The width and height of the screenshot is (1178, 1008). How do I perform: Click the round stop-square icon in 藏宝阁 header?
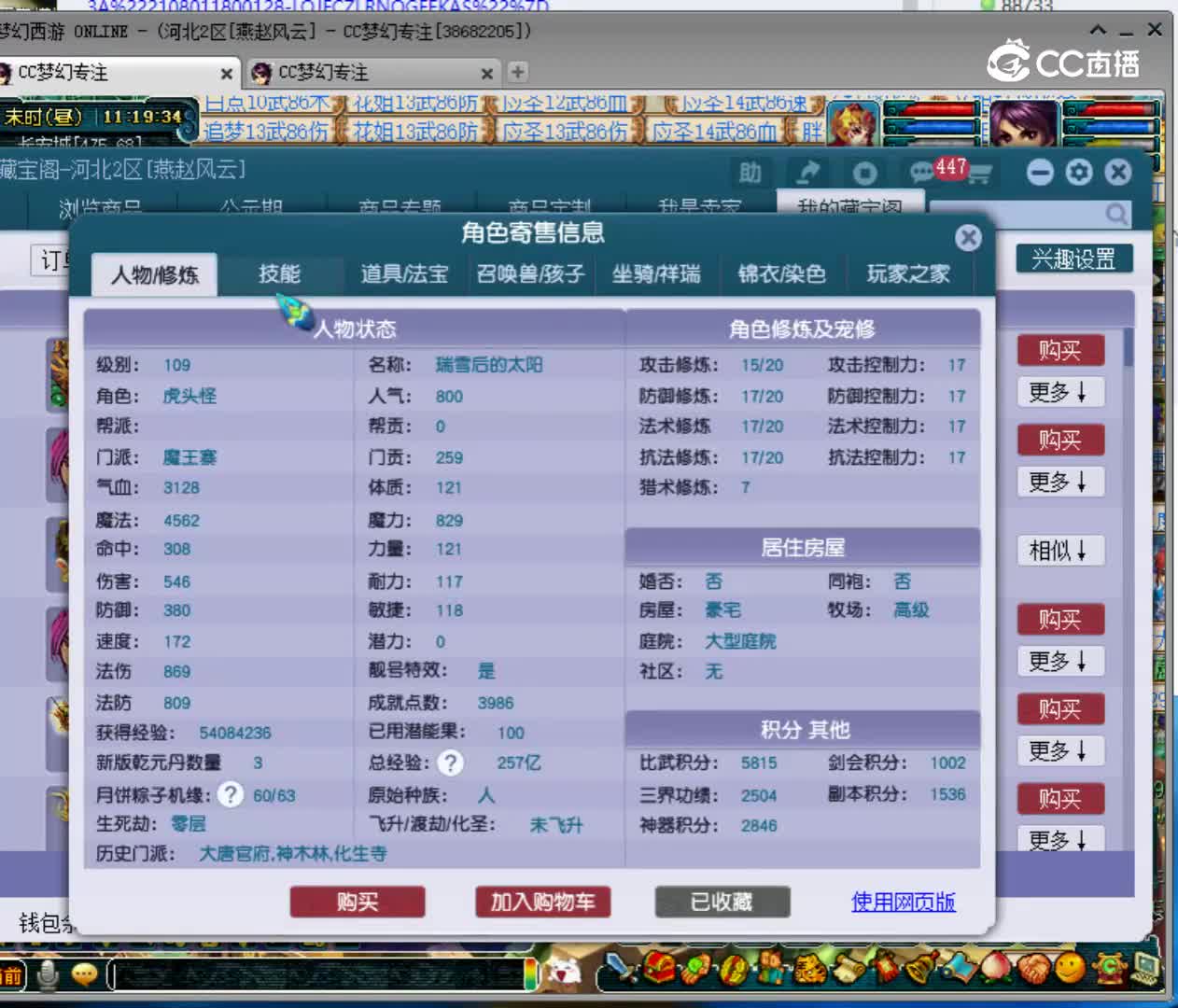click(864, 173)
